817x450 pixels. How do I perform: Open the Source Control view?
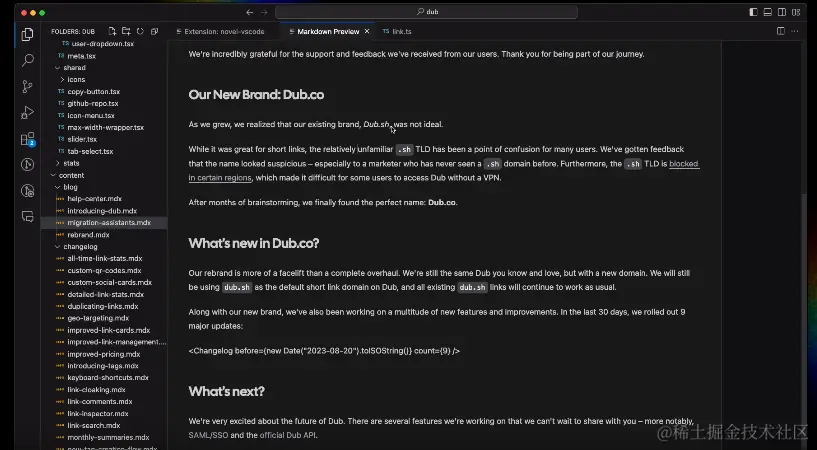[28, 86]
